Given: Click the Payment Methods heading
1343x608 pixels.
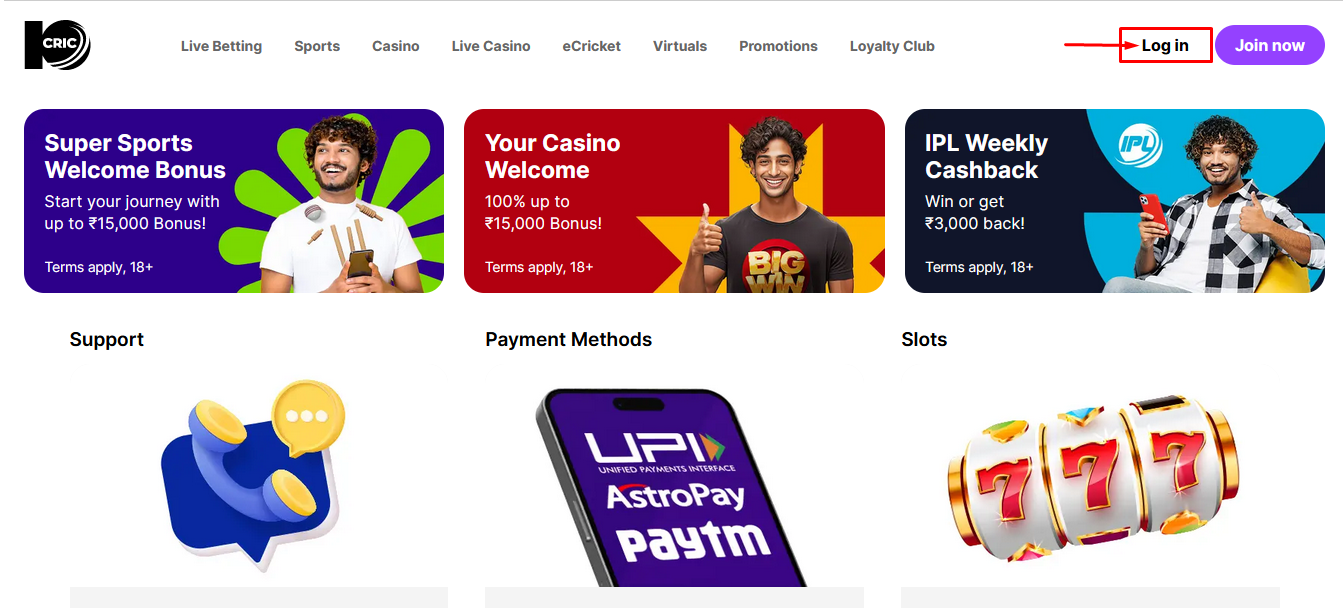Looking at the screenshot, I should pos(569,340).
